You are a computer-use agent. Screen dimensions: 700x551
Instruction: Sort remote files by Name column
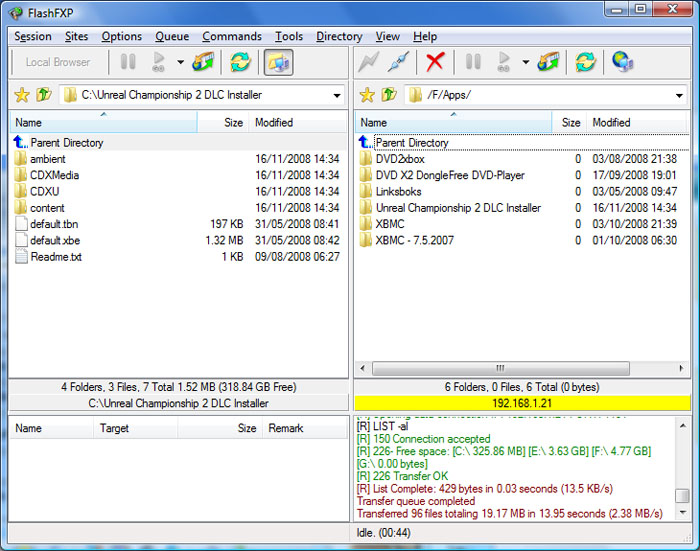(454, 122)
